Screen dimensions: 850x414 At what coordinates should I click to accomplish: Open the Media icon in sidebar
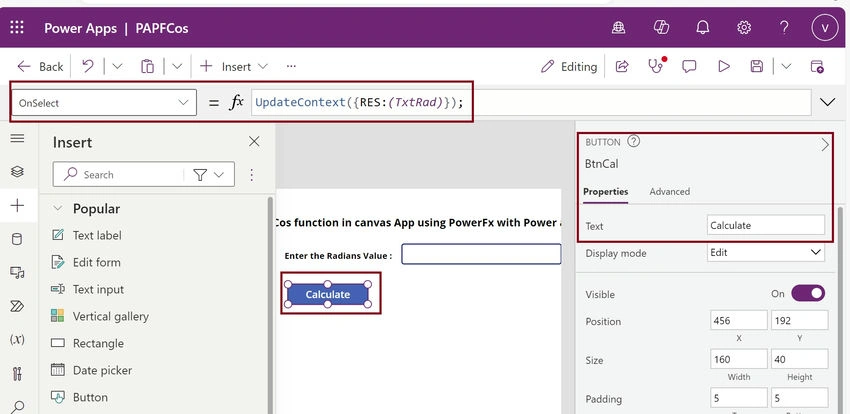[x=17, y=273]
